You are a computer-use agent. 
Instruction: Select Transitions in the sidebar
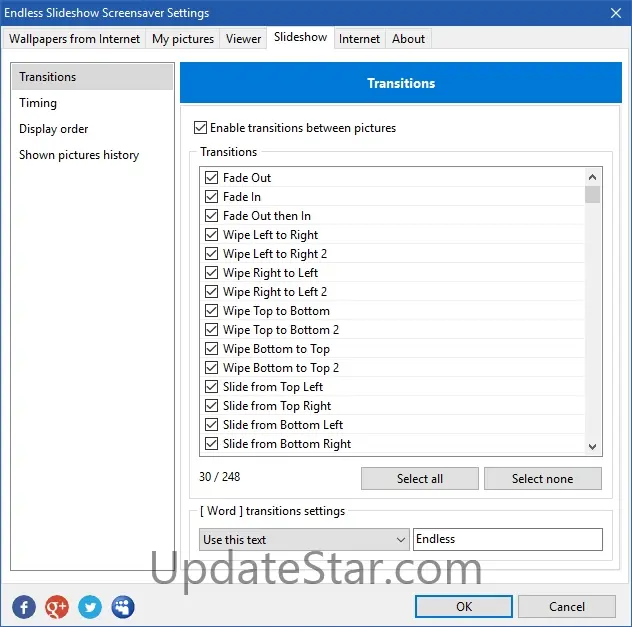tap(92, 77)
